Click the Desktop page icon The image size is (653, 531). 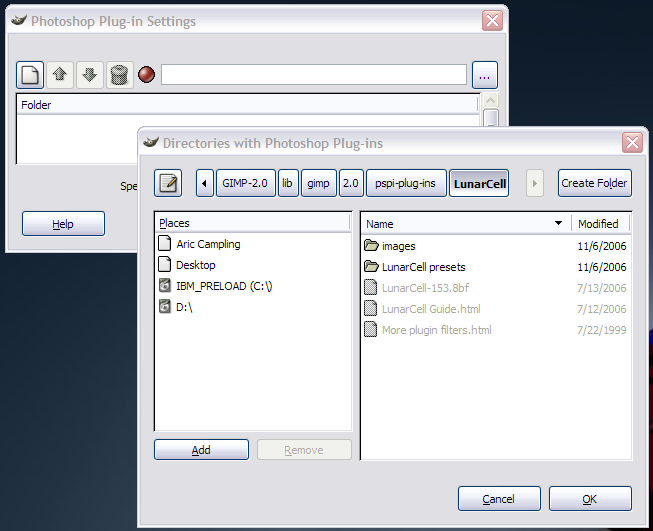pos(165,264)
